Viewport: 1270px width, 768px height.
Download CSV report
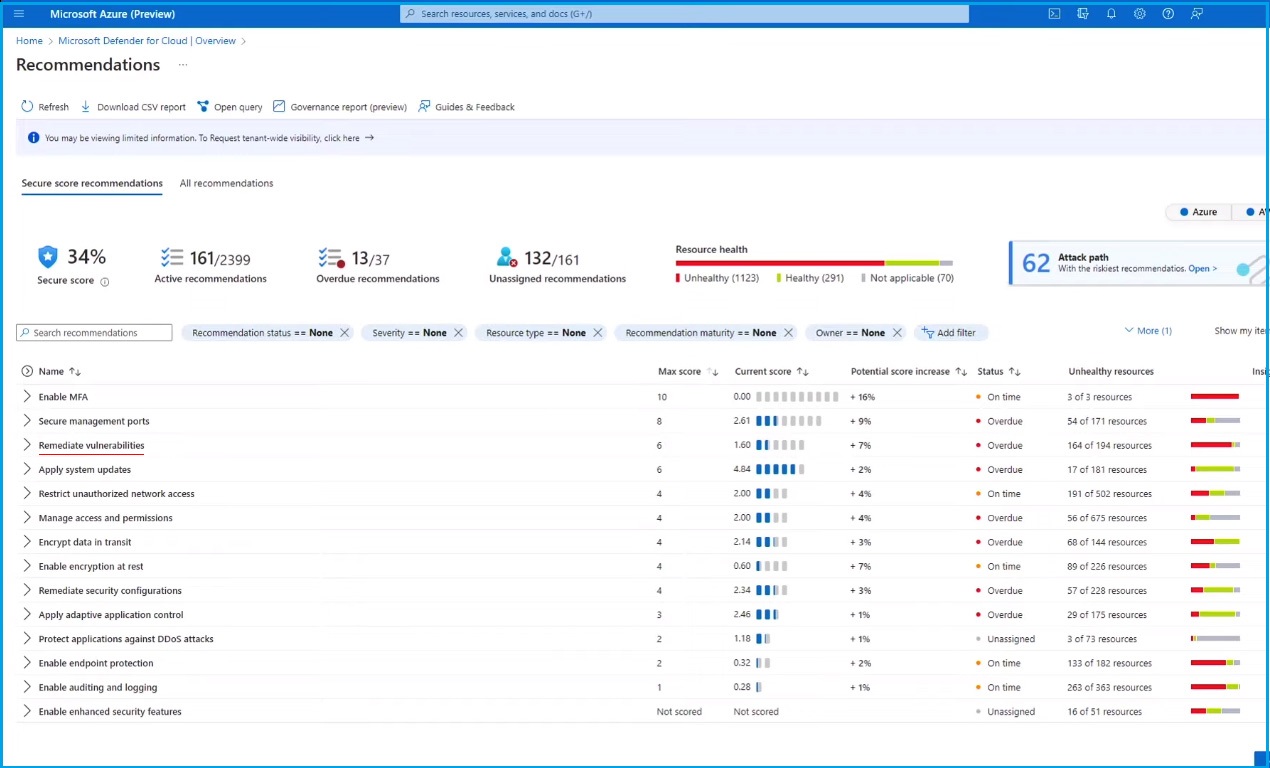pyautogui.click(x=133, y=107)
